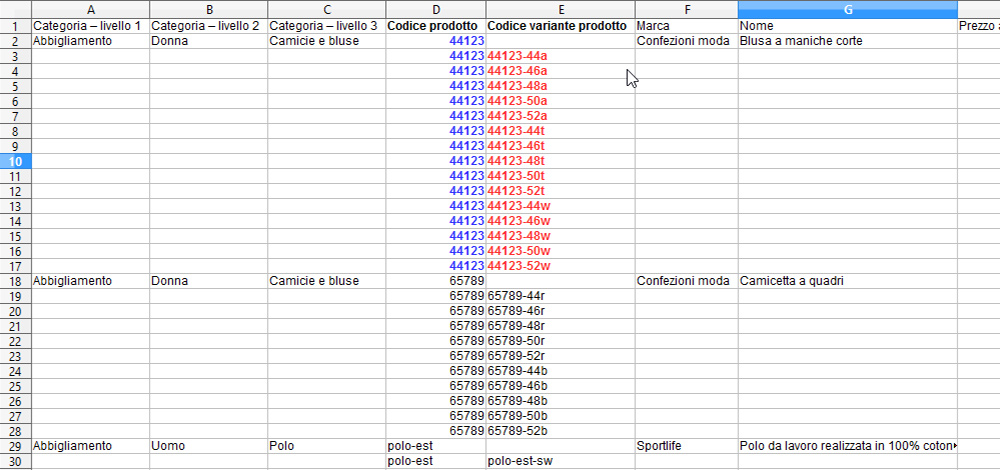
Task: Click variant cell '44123-52a'
Action: 560,116
